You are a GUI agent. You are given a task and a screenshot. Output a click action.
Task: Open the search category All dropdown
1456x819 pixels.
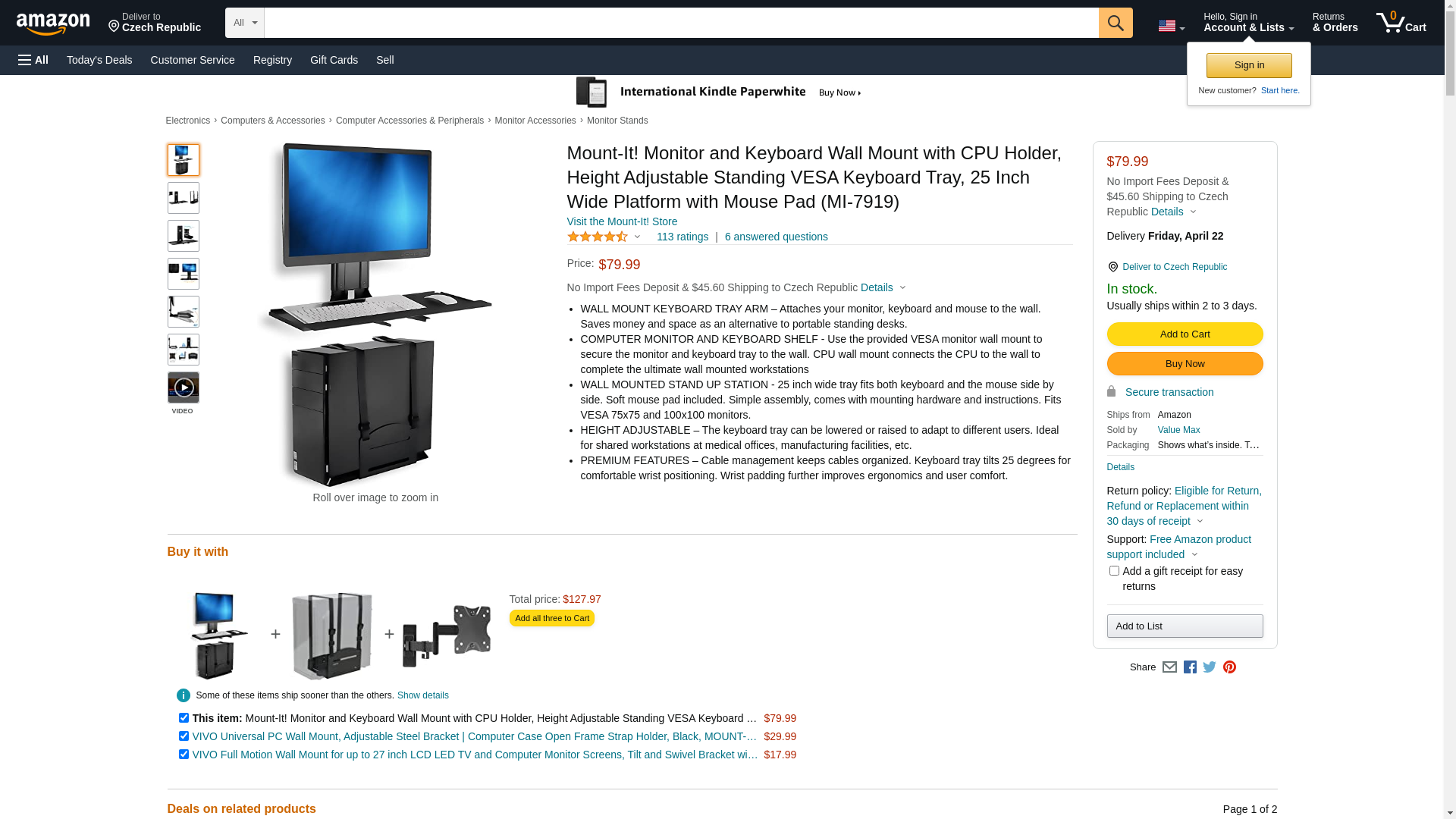click(245, 23)
